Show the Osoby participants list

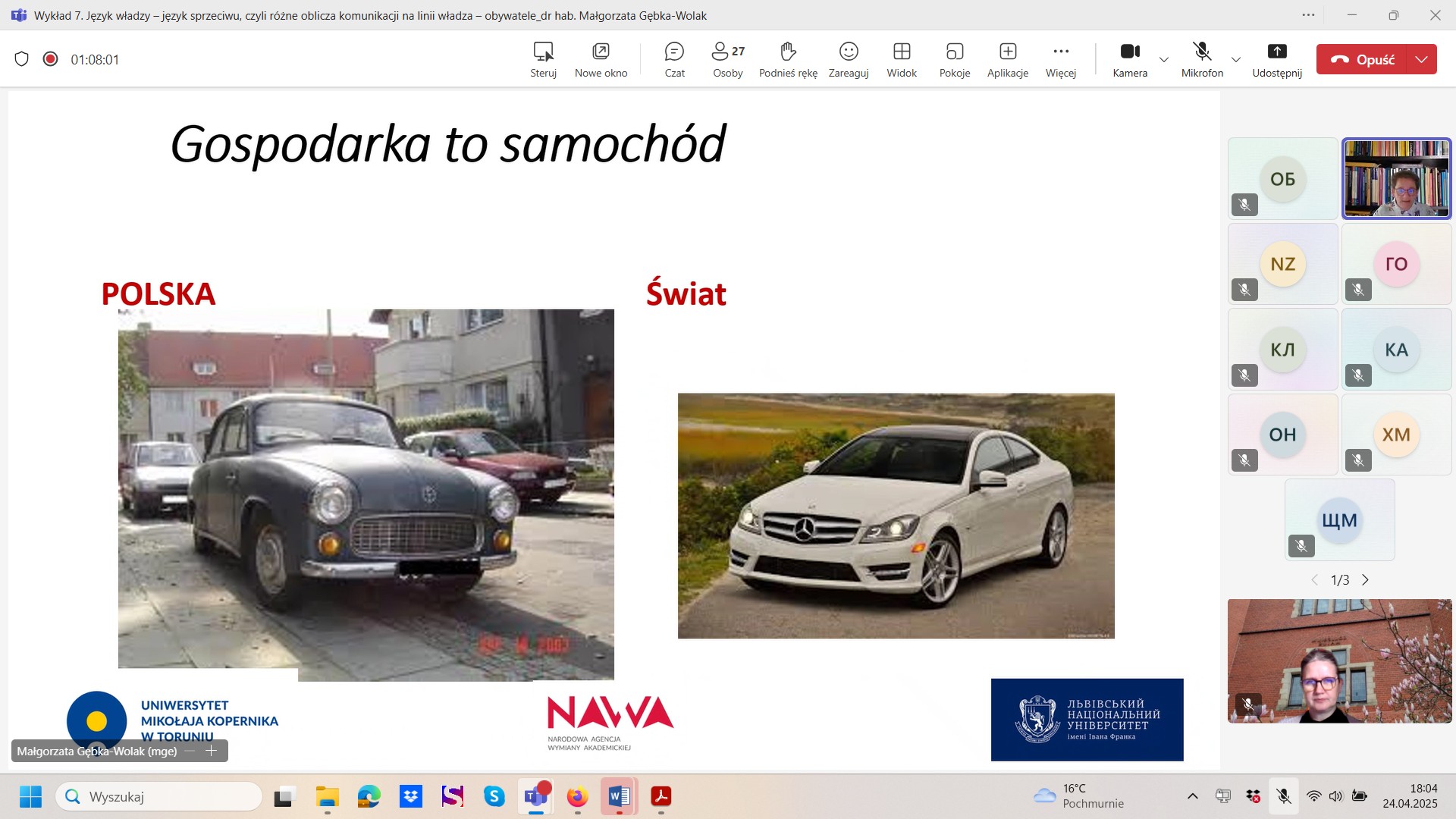coord(727,59)
